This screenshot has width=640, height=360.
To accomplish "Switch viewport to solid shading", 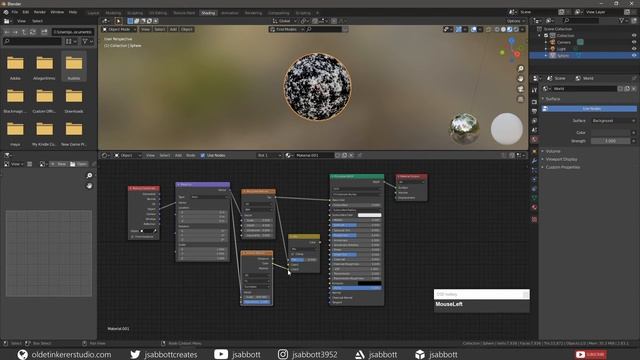I will click(x=503, y=29).
